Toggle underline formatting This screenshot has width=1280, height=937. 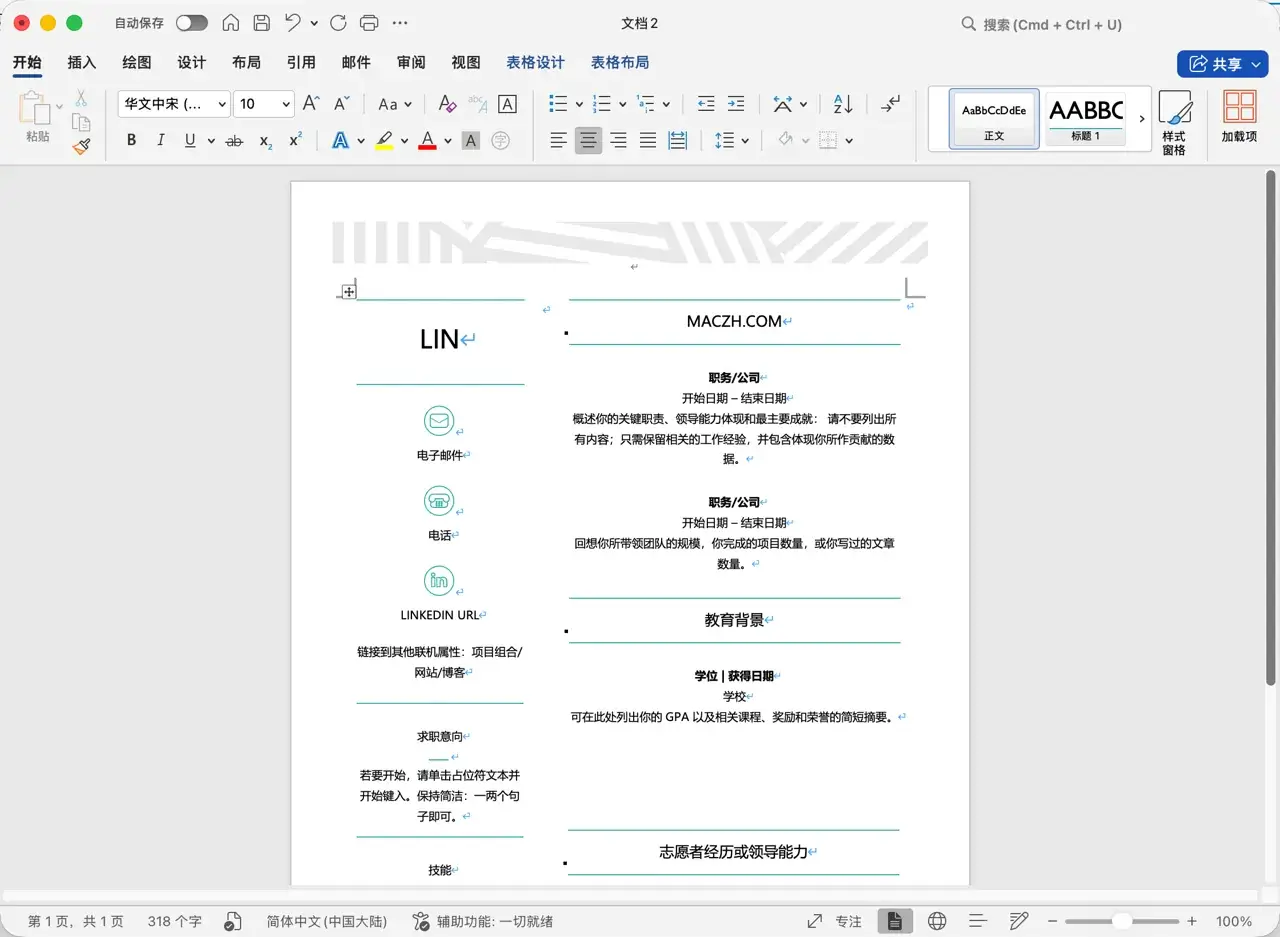[191, 140]
